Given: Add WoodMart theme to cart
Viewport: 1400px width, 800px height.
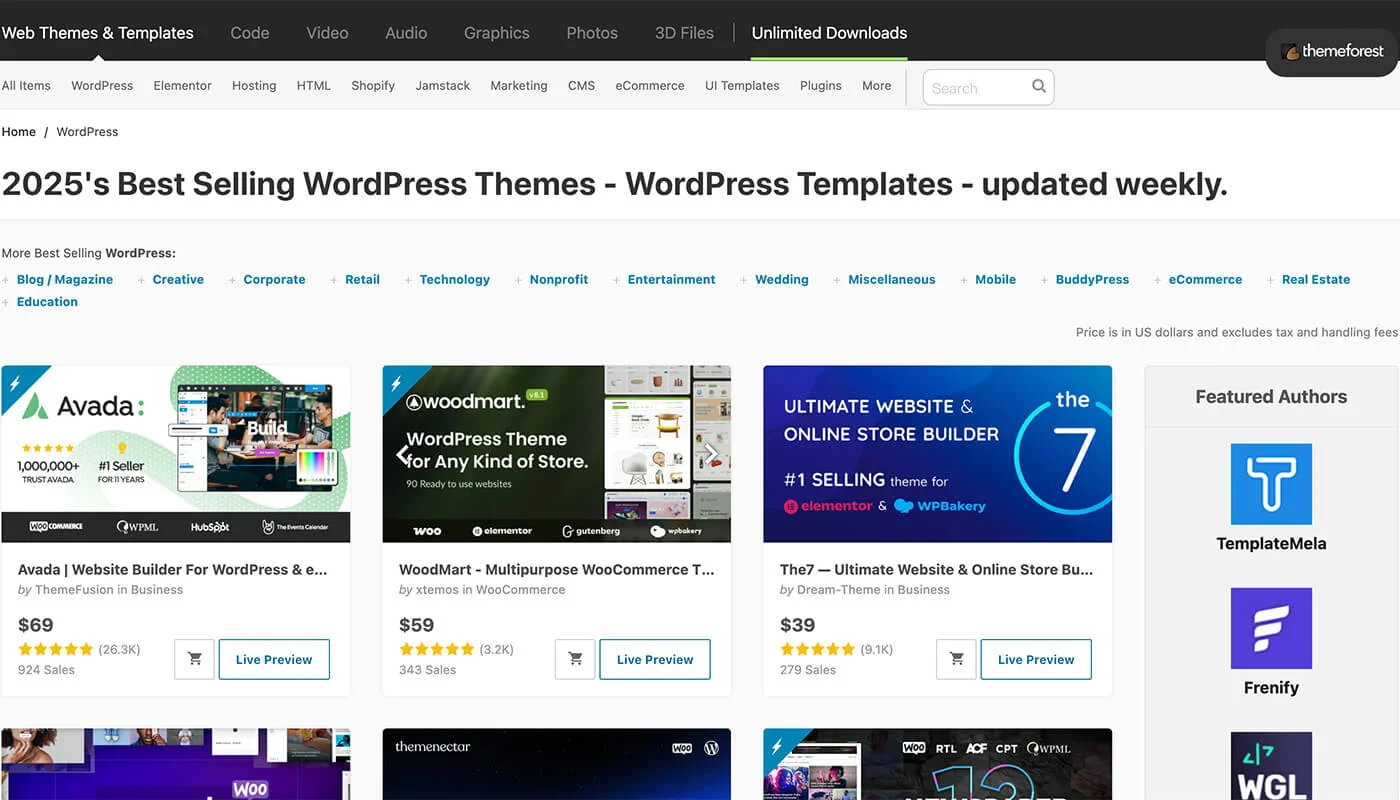Looking at the screenshot, I should pos(574,659).
